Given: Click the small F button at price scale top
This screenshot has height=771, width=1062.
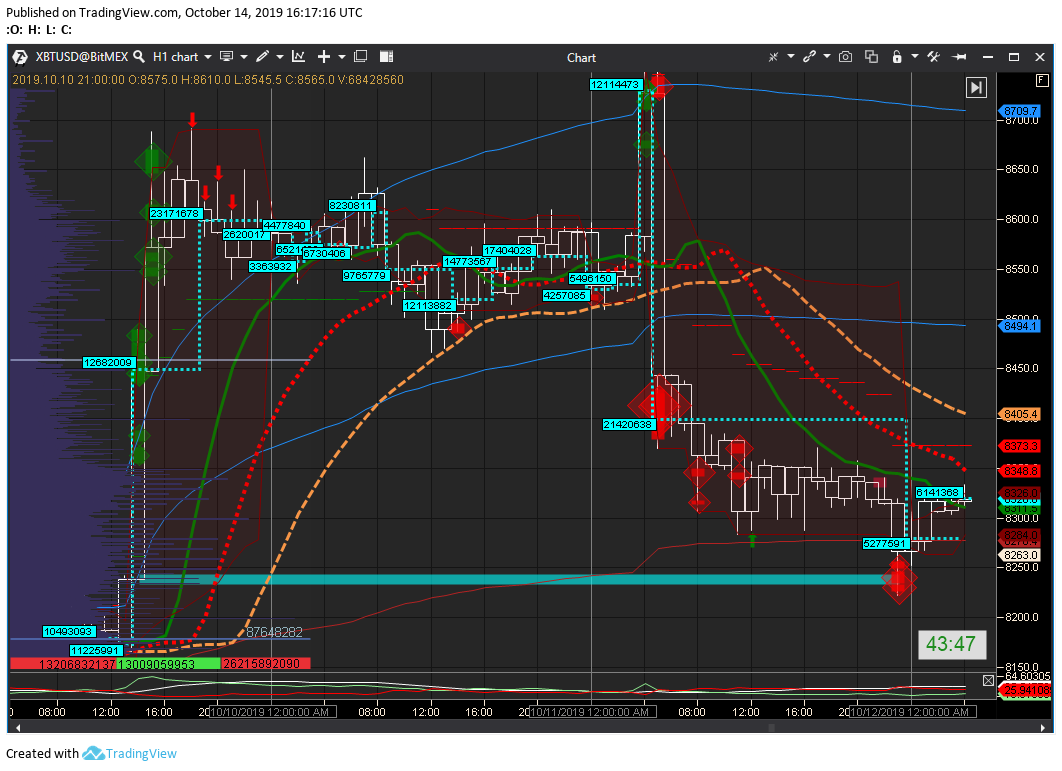Looking at the screenshot, I should (1042, 81).
